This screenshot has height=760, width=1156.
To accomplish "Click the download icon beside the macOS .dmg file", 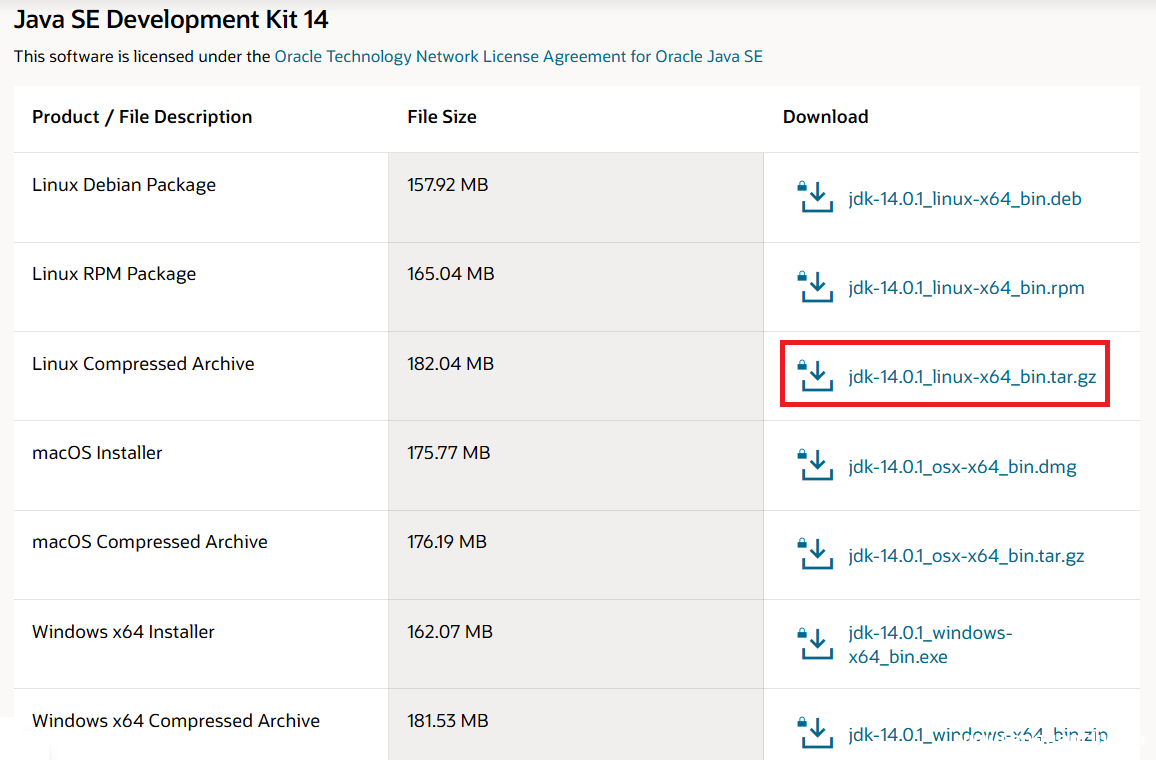I will [x=816, y=466].
